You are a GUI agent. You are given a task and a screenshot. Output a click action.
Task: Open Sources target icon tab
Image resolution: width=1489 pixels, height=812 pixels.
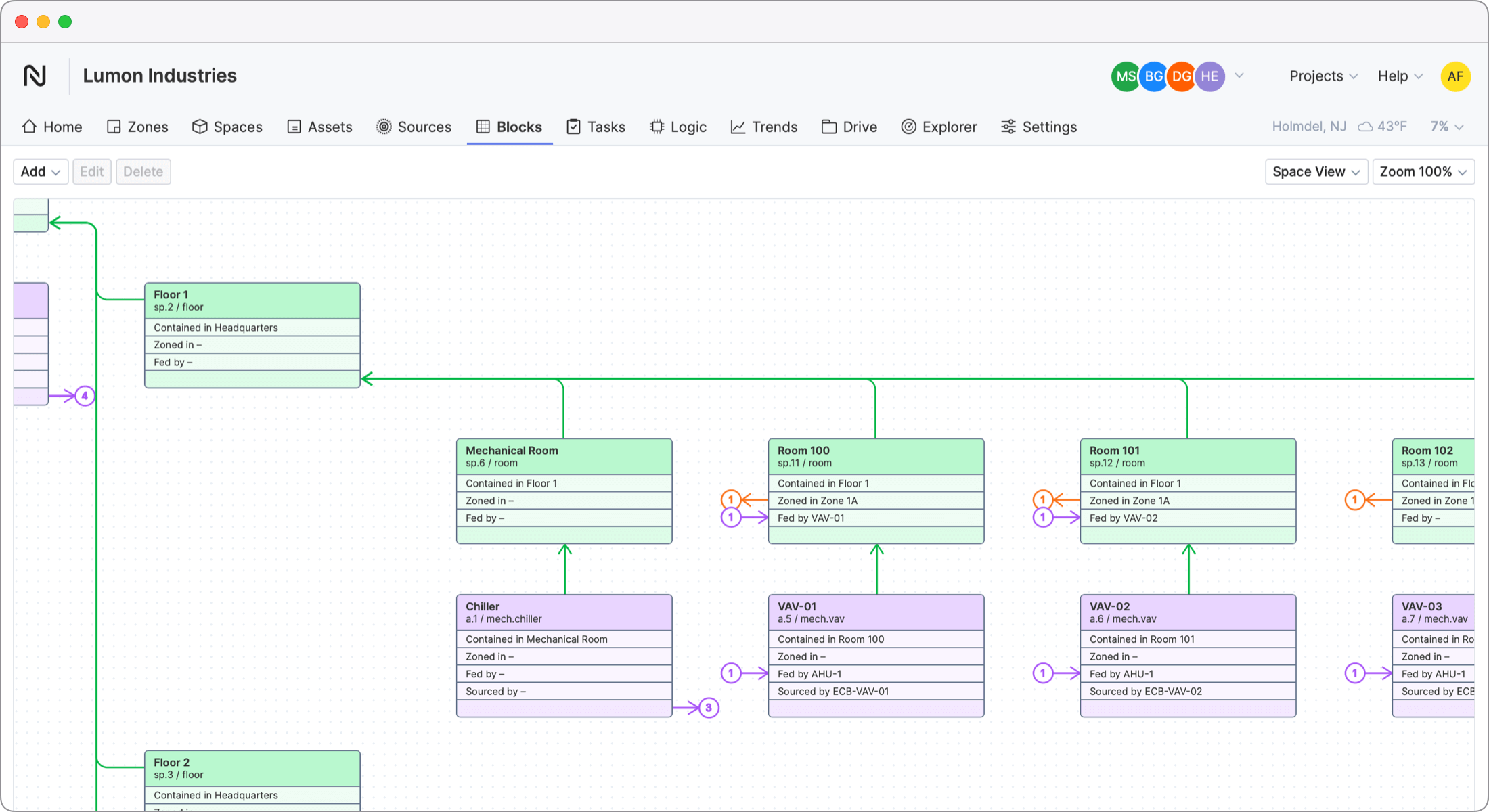pos(384,127)
